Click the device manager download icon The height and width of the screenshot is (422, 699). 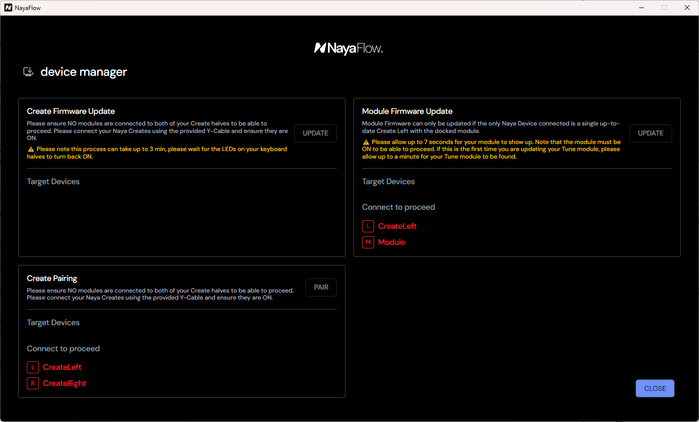(28, 72)
